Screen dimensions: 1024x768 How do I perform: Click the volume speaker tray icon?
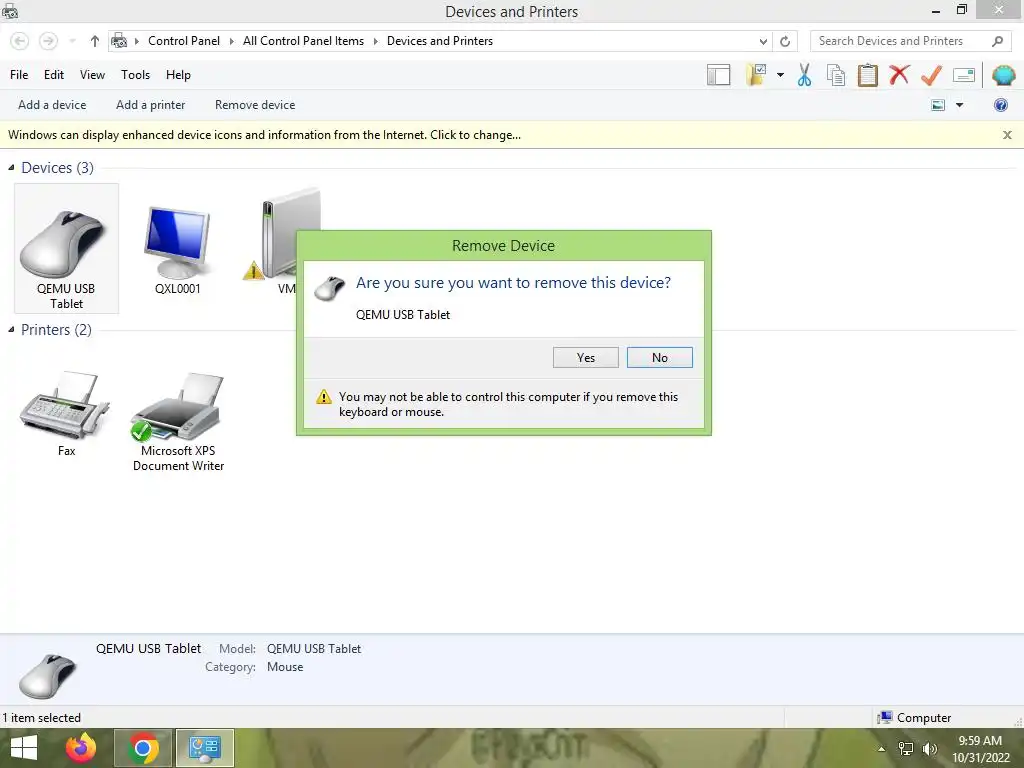click(x=929, y=749)
